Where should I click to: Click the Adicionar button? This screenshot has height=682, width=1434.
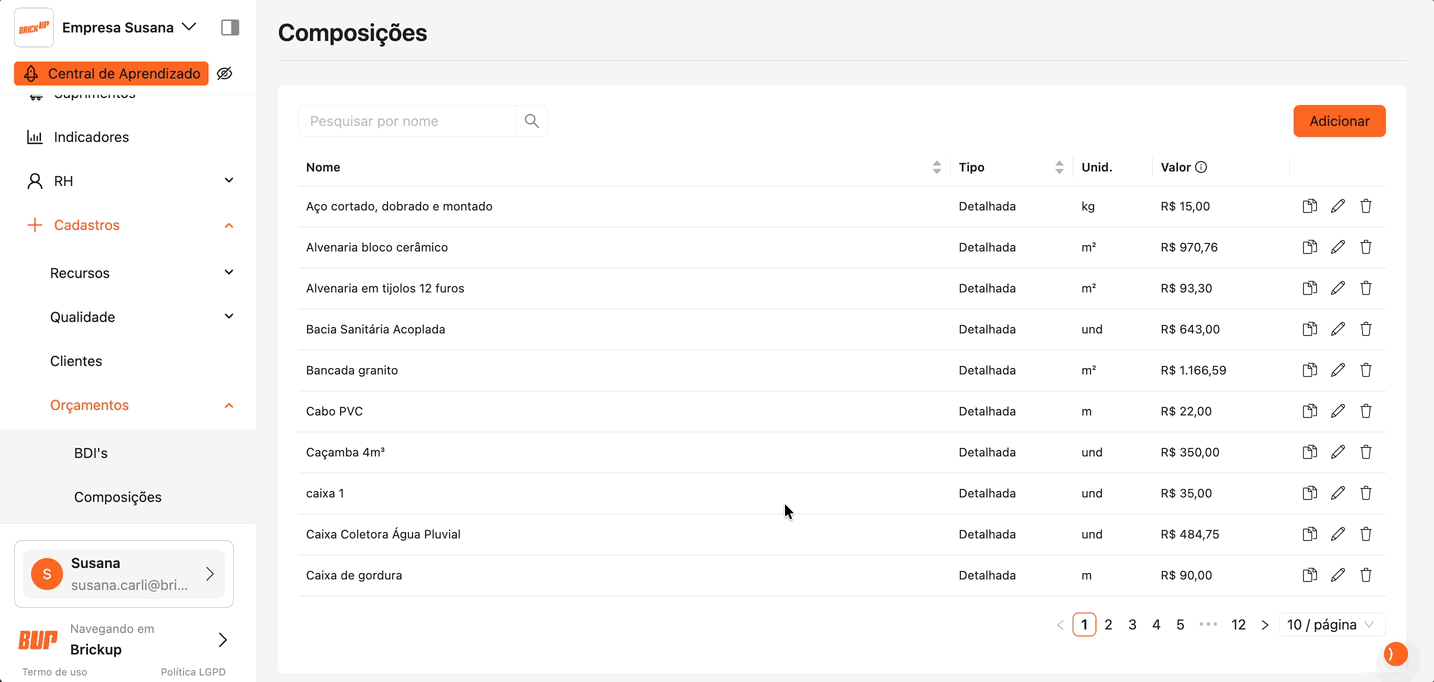pos(1339,121)
